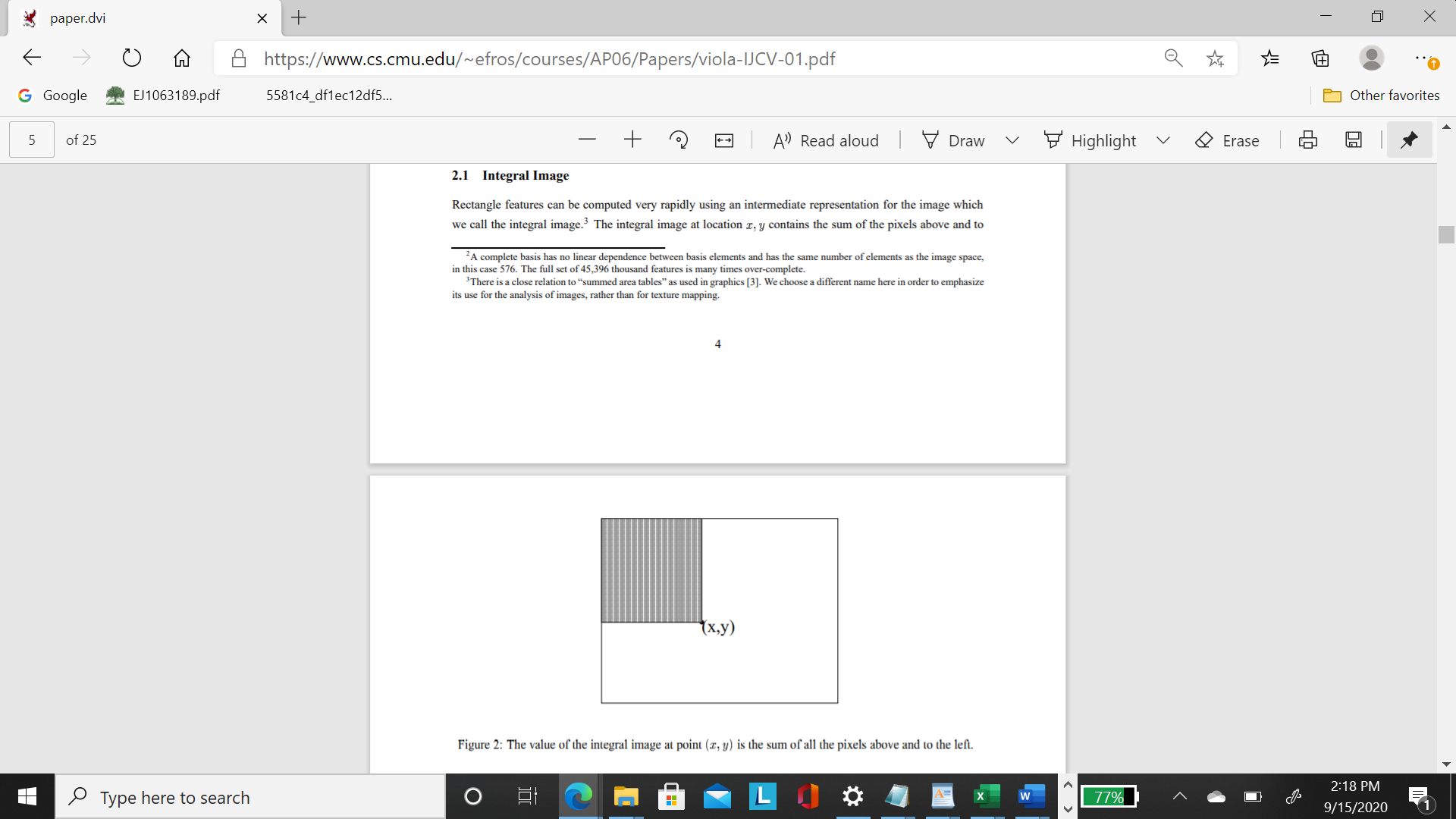1456x819 pixels.
Task: Click the zoom out minus icon
Action: [587, 140]
